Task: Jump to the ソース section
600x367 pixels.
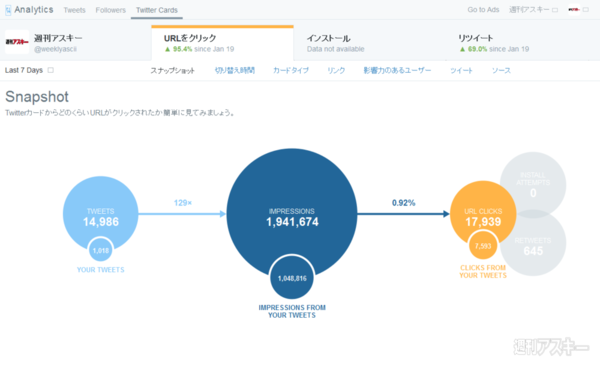Action: 501,70
